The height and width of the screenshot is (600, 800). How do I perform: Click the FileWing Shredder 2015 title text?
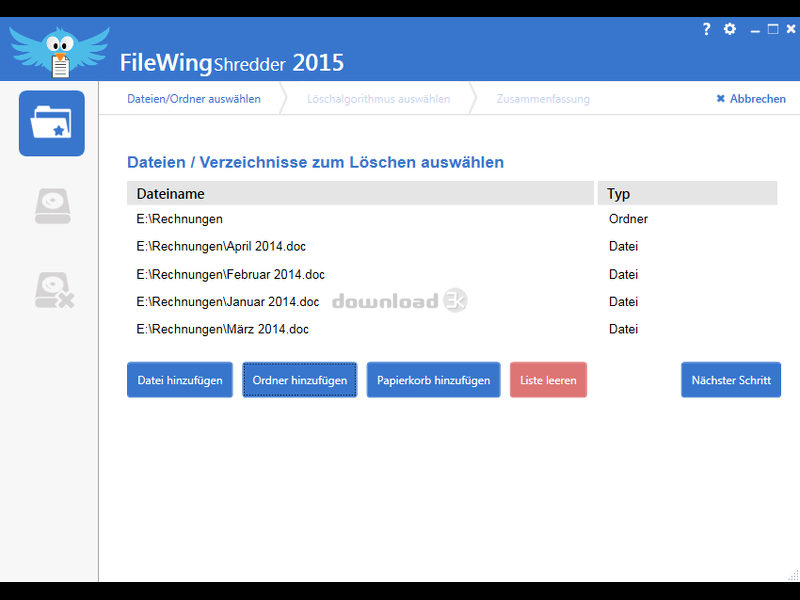point(232,63)
